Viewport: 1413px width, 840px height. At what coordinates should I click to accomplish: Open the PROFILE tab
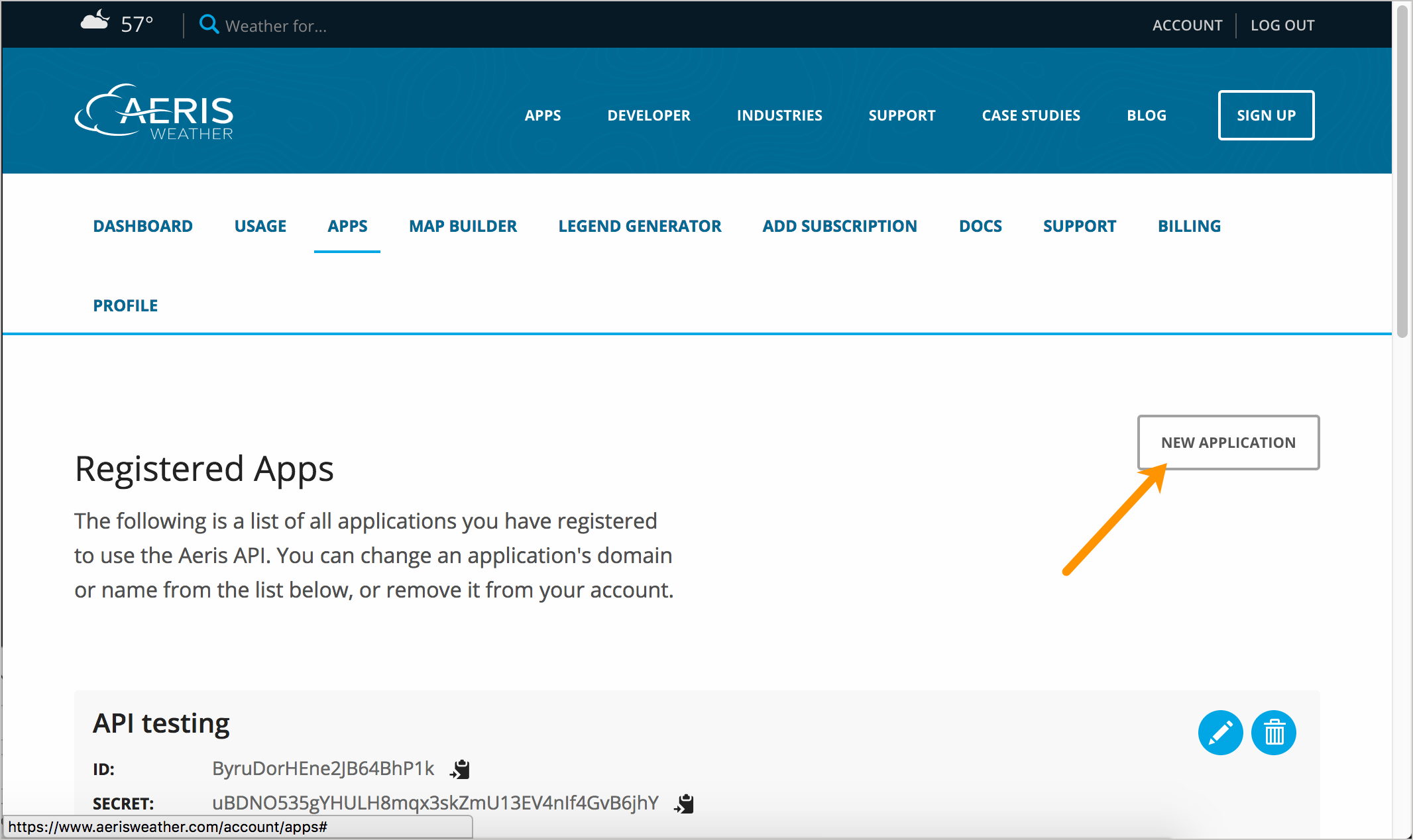125,305
